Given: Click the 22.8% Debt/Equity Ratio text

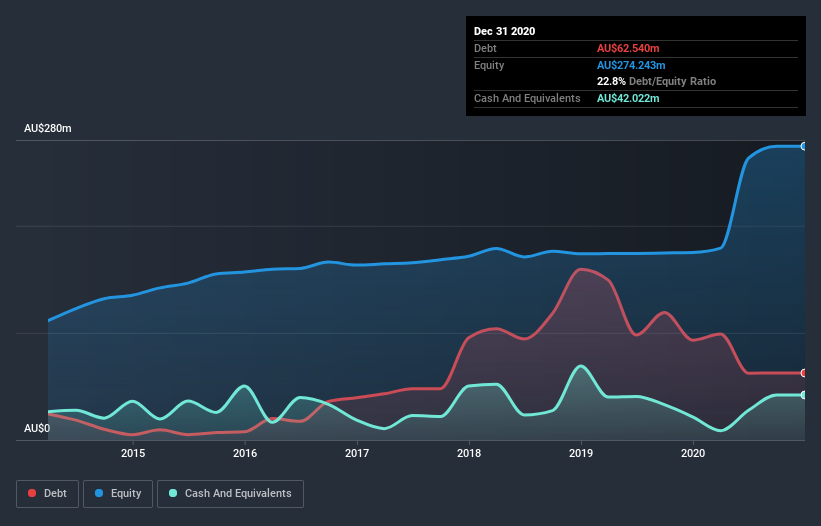Looking at the screenshot, I should (x=656, y=82).
